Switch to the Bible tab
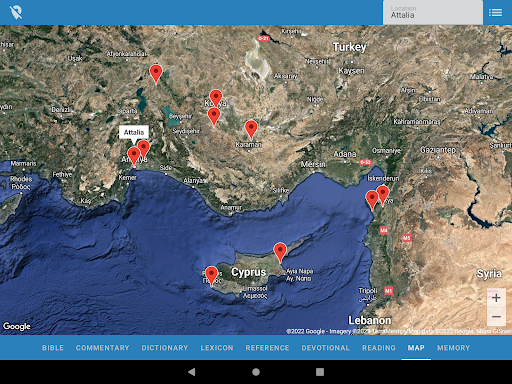 (x=53, y=348)
